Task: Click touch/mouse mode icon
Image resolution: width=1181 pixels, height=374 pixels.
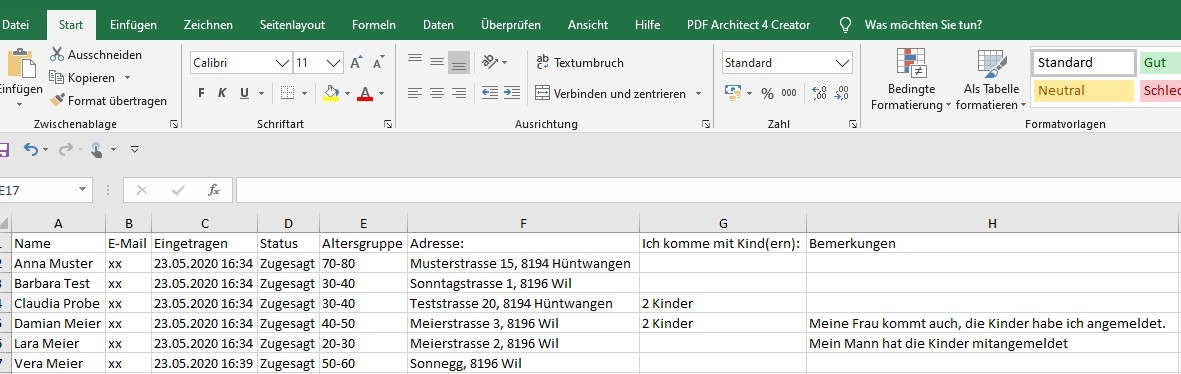Action: click(96, 150)
